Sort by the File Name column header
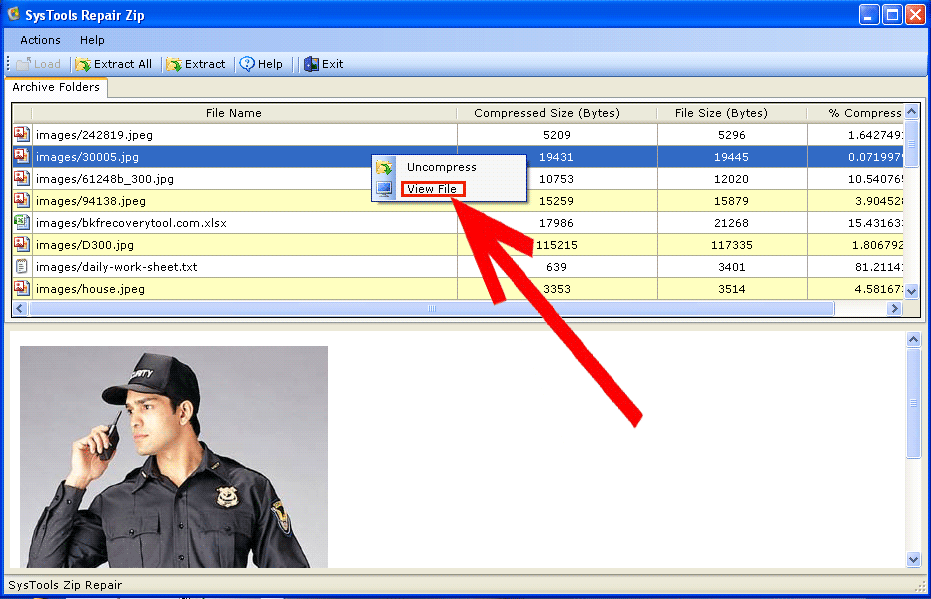The image size is (931, 599). pos(233,113)
